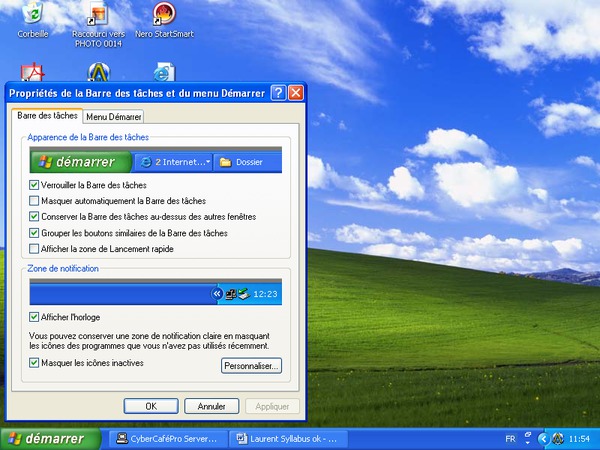Enable Masquer automatiquement la Barre des tâches
Viewport: 600px width, 450px height.
[35, 201]
